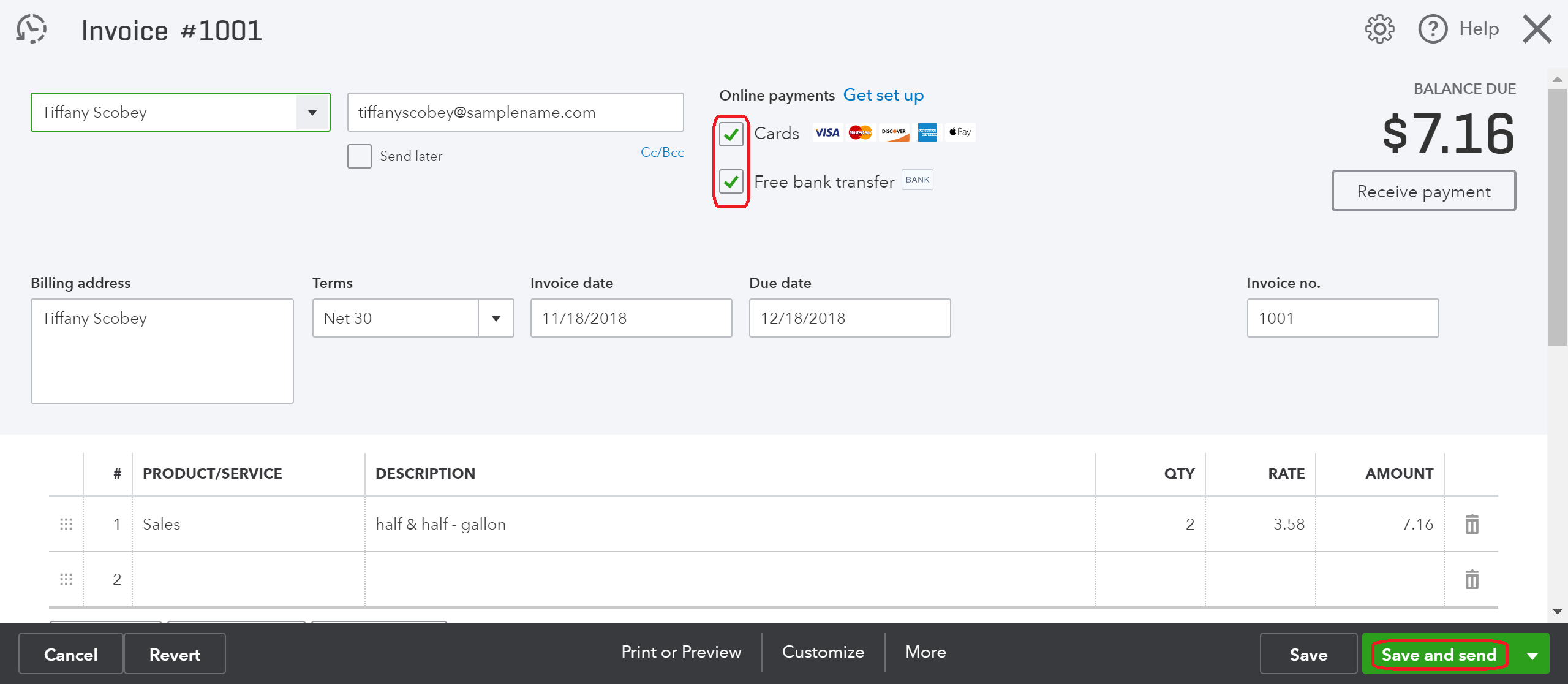Click the Help question mark icon
This screenshot has height=684, width=1568.
pos(1433,28)
